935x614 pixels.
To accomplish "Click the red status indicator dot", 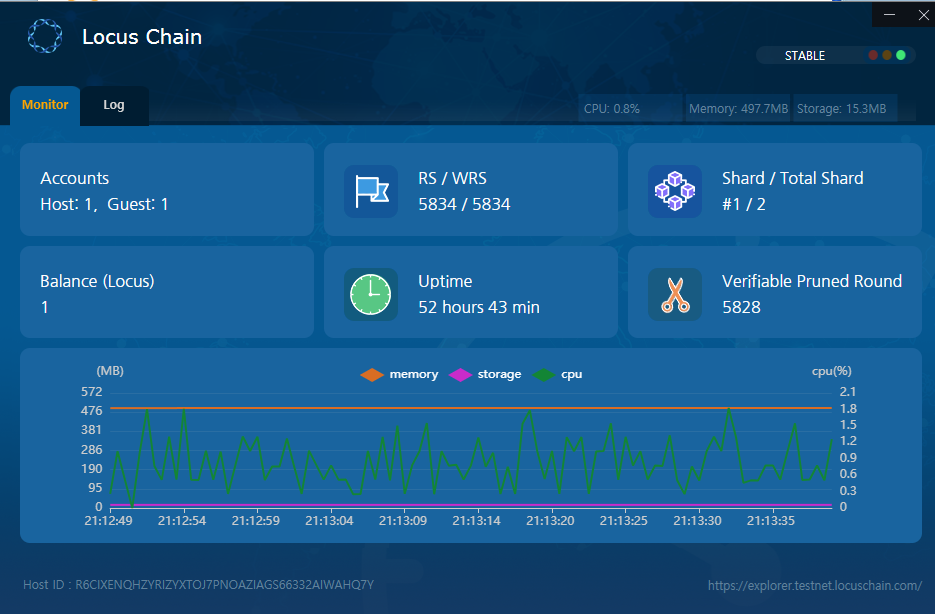I will [x=873, y=55].
